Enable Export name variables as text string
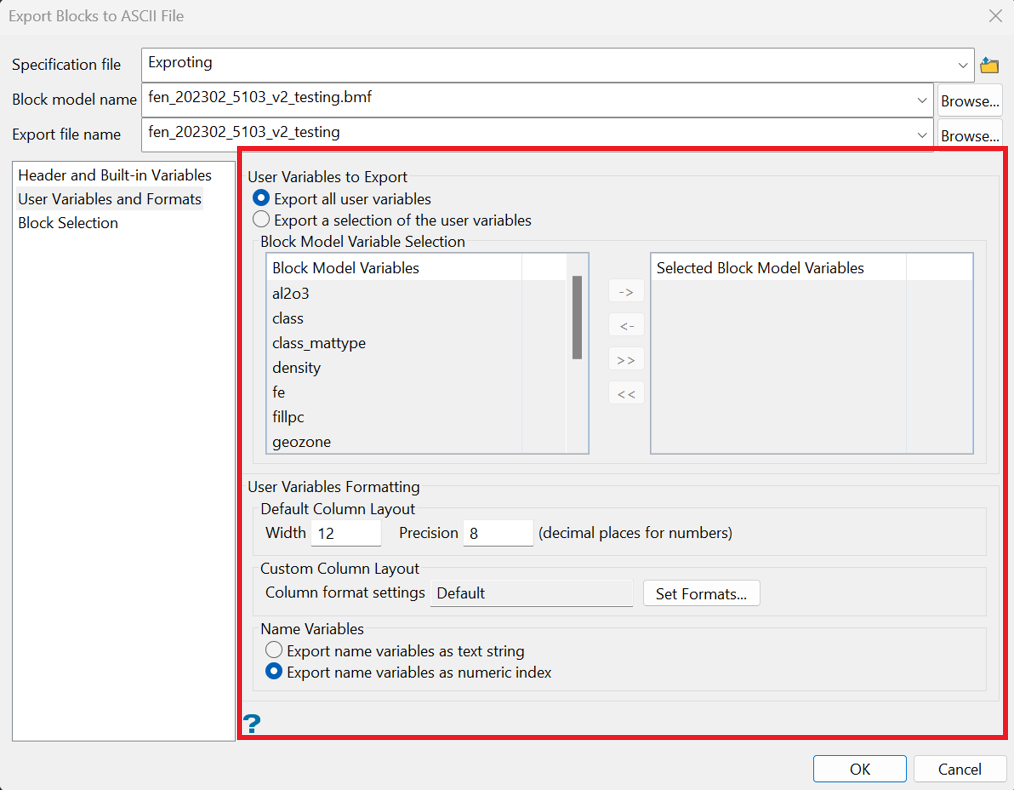Viewport: 1014px width, 790px height. coord(274,649)
